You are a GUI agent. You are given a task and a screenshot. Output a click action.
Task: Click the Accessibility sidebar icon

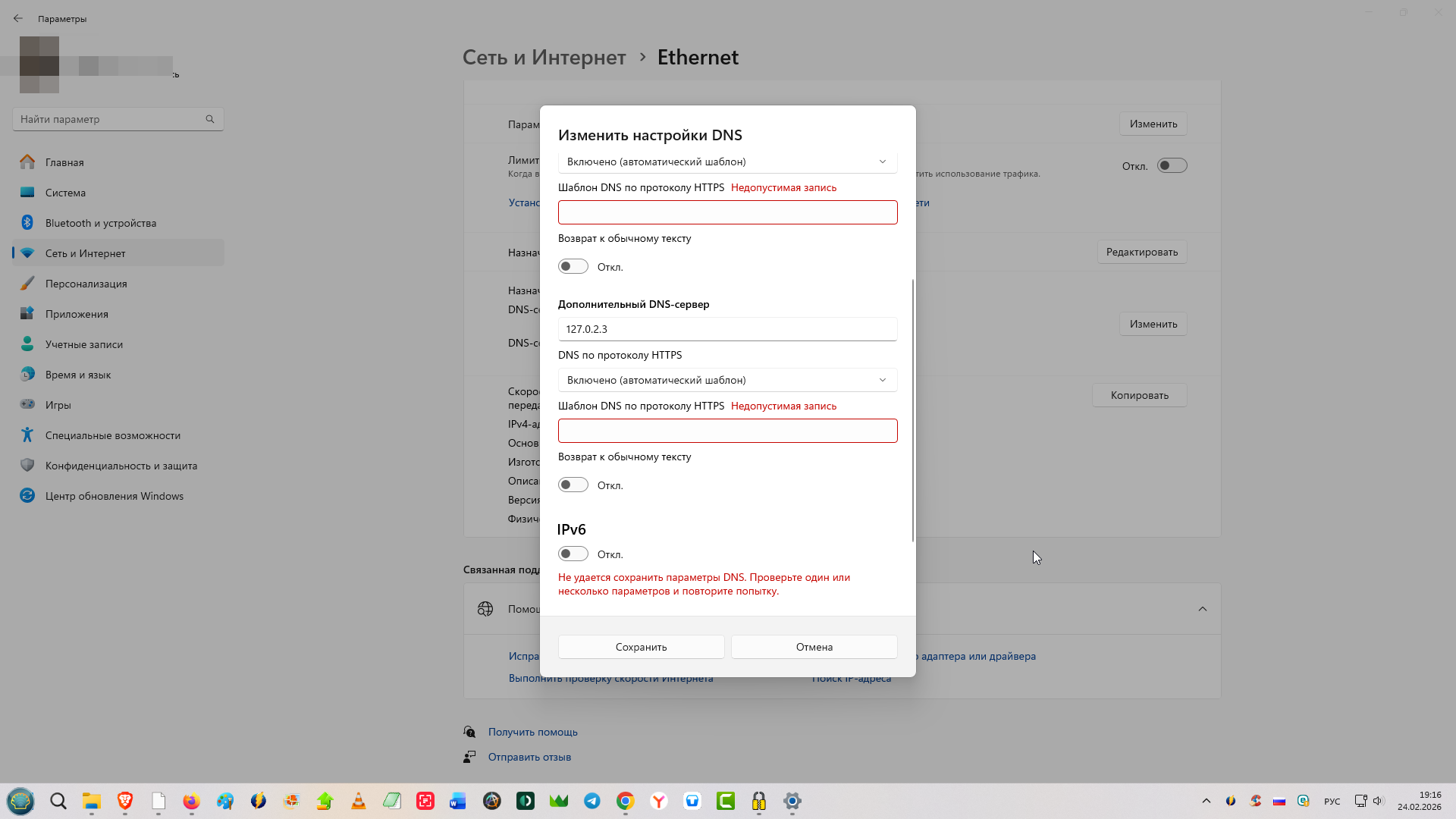pos(27,435)
